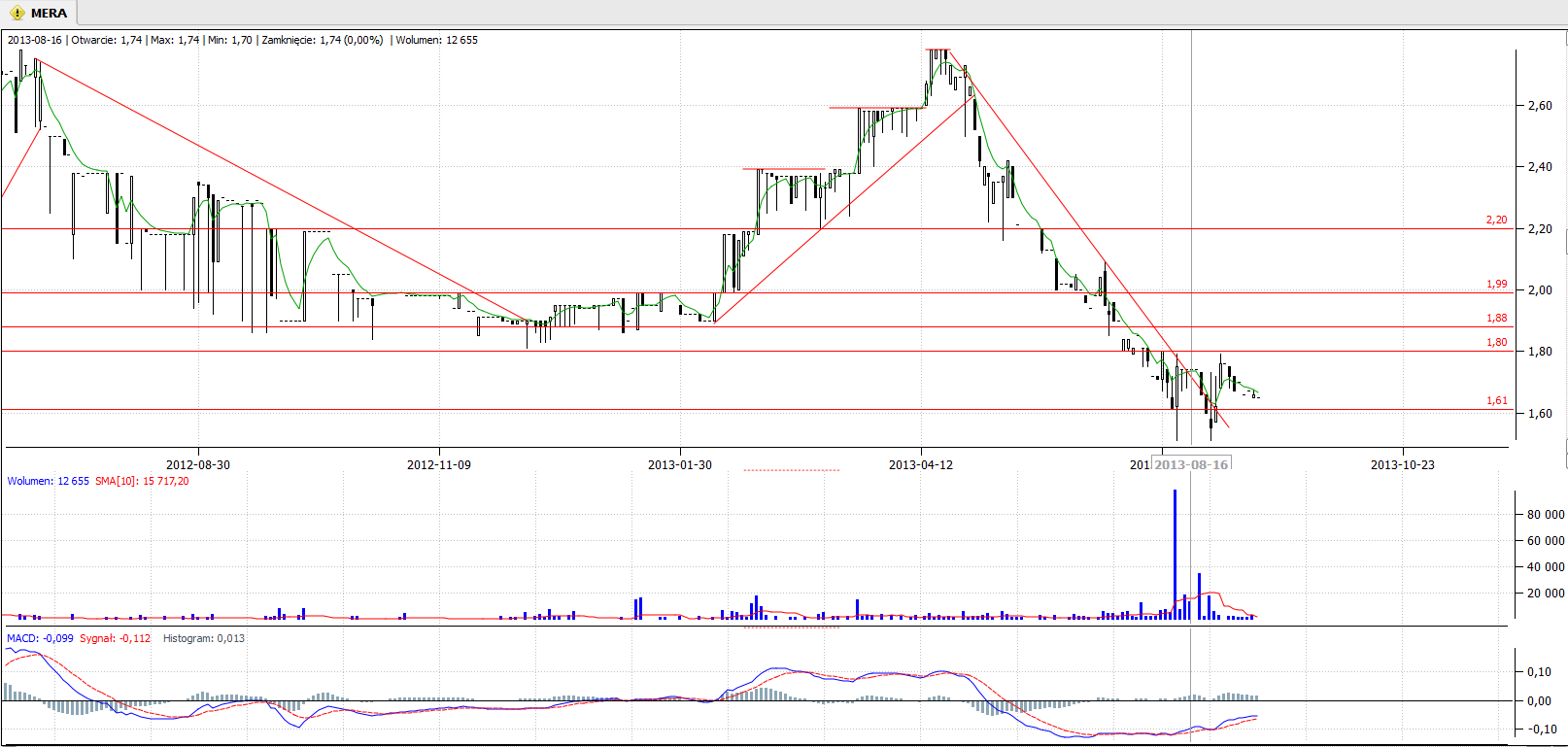Click the 2013-01-30 date on time axis
The image size is (1568, 747).
click(679, 464)
